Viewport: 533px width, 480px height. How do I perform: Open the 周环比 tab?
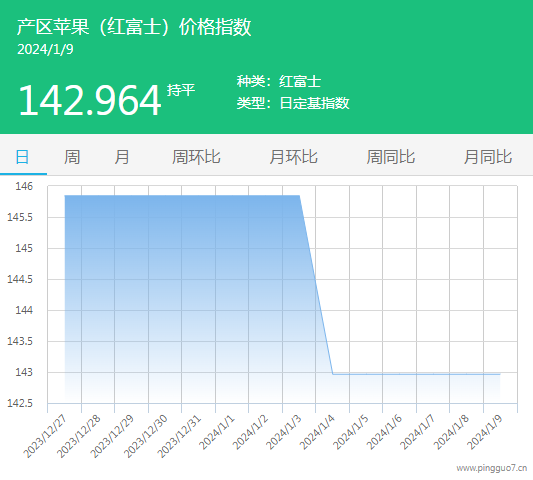point(196,157)
